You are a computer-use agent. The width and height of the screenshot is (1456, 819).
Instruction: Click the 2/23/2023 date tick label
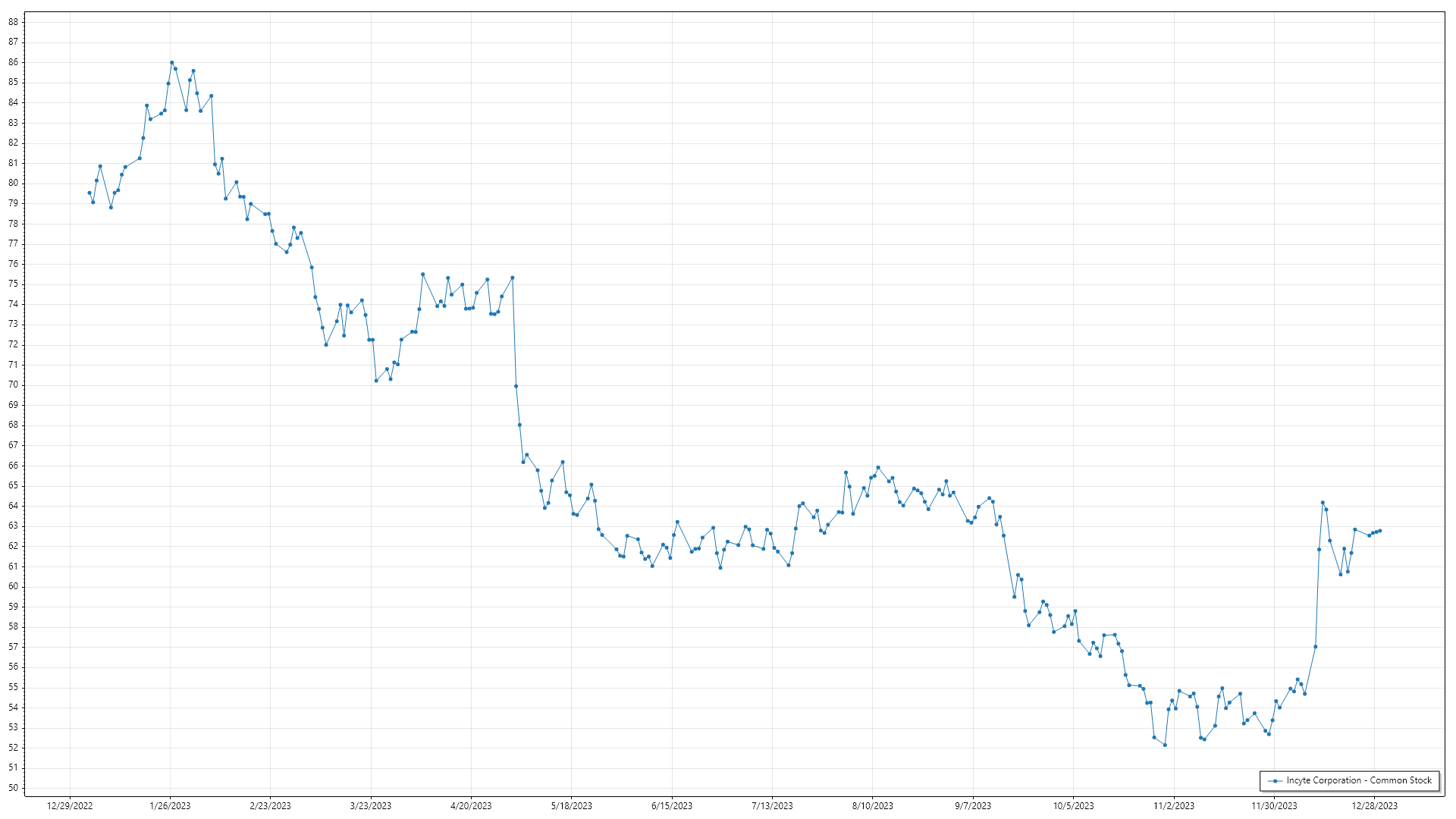click(271, 806)
